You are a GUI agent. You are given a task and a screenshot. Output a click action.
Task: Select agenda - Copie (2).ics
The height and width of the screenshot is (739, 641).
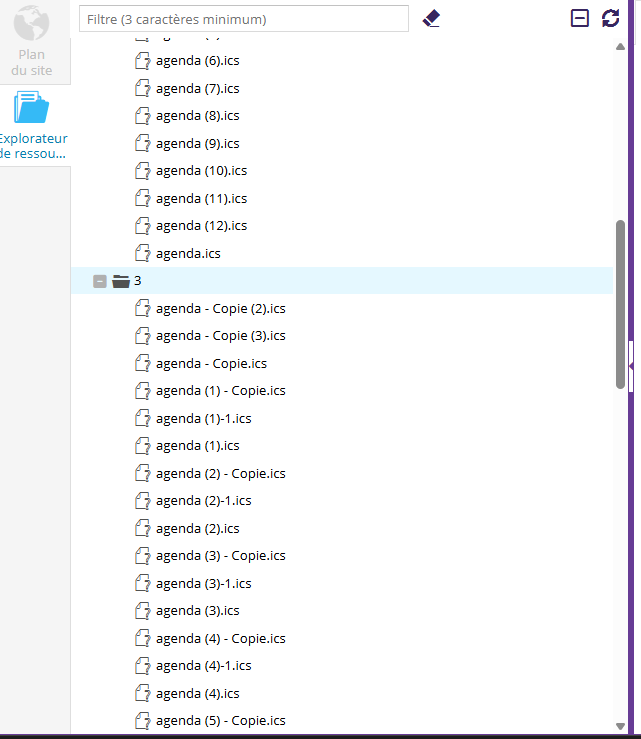click(220, 309)
